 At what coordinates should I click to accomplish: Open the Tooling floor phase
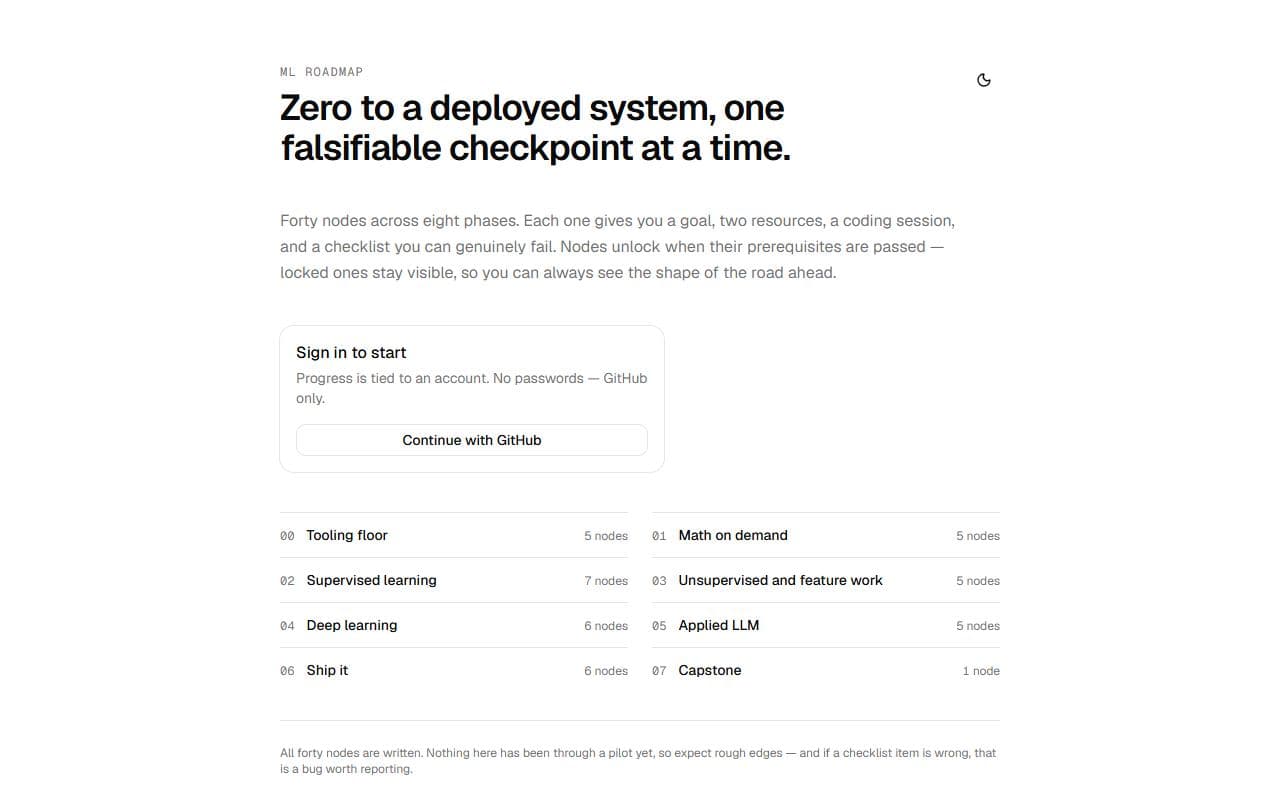click(x=454, y=535)
